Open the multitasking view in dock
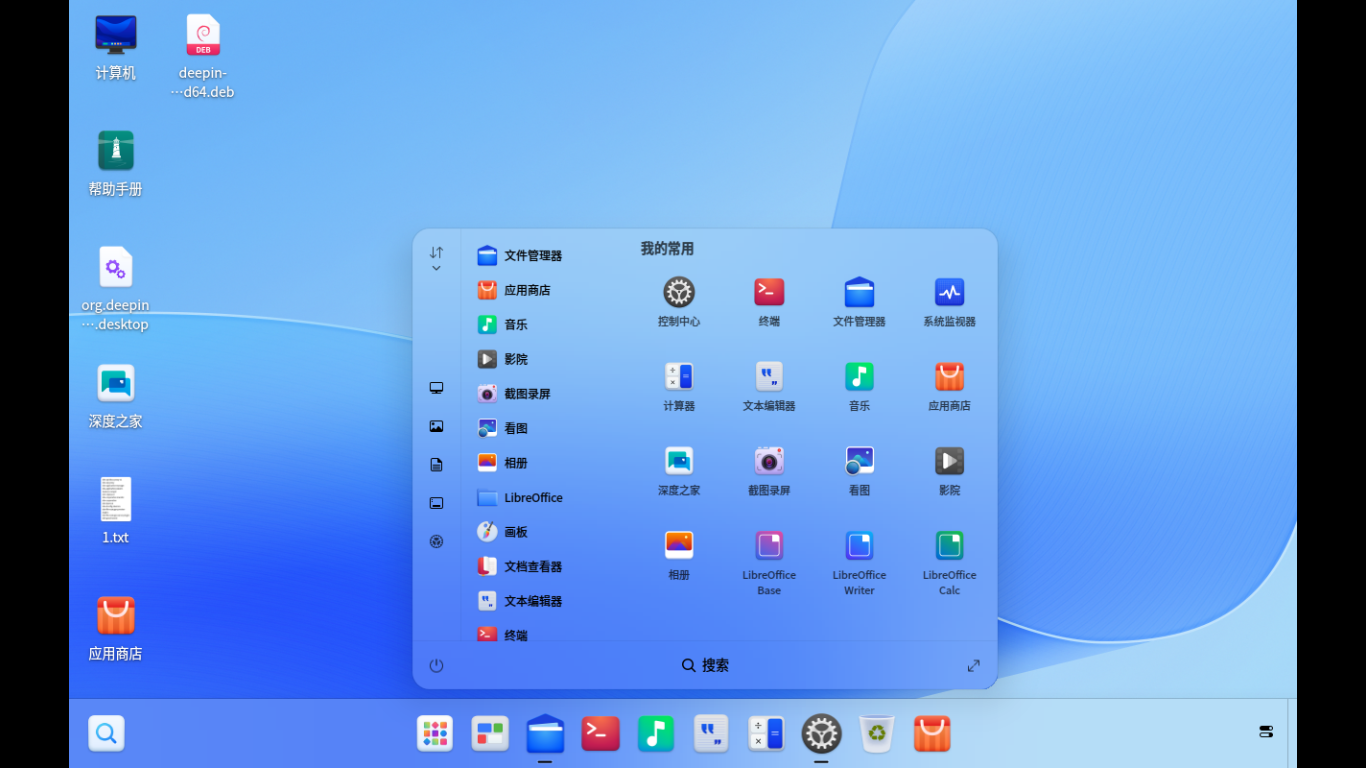 (x=490, y=733)
